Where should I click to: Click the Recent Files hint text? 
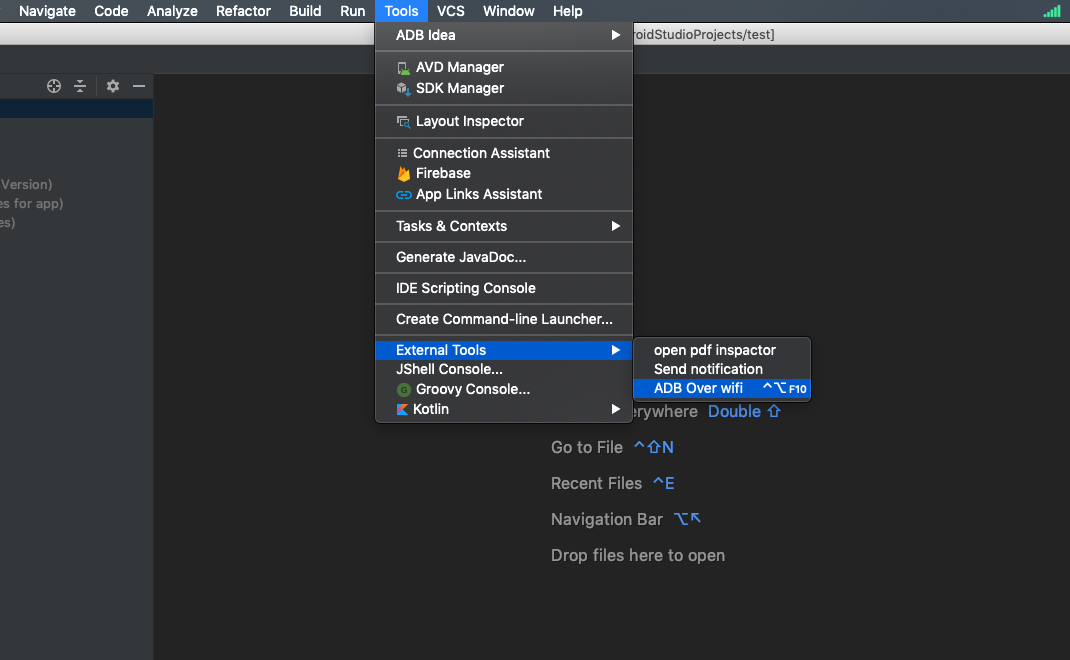pyautogui.click(x=596, y=483)
